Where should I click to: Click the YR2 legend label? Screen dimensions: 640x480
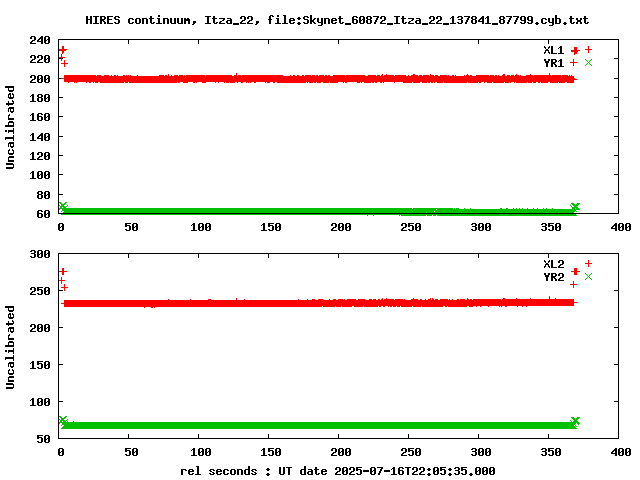[553, 277]
